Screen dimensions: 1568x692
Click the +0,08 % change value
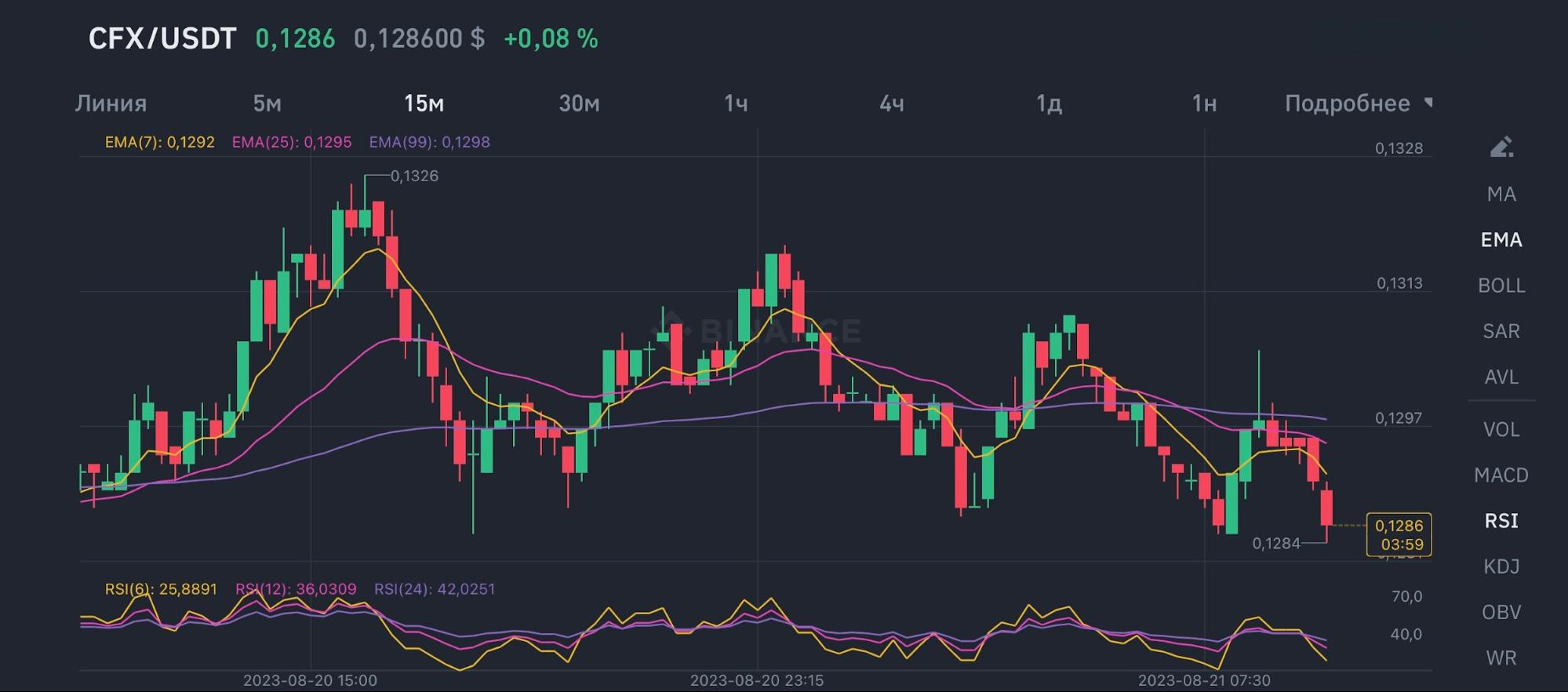click(551, 38)
